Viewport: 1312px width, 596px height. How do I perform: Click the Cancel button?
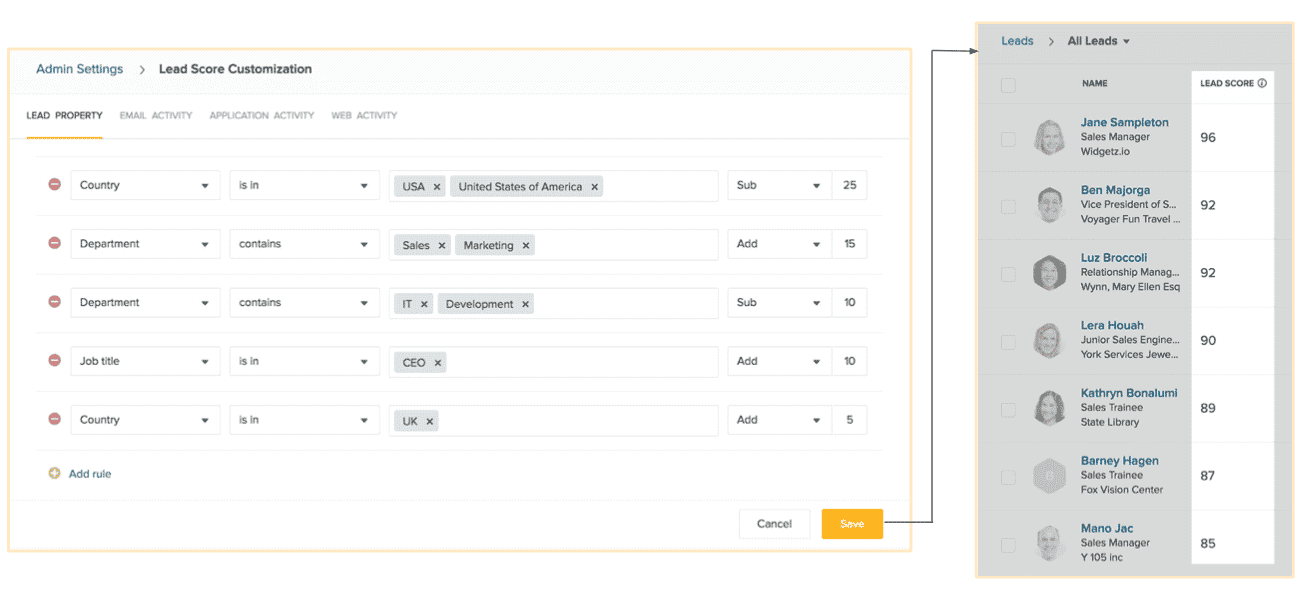point(774,524)
